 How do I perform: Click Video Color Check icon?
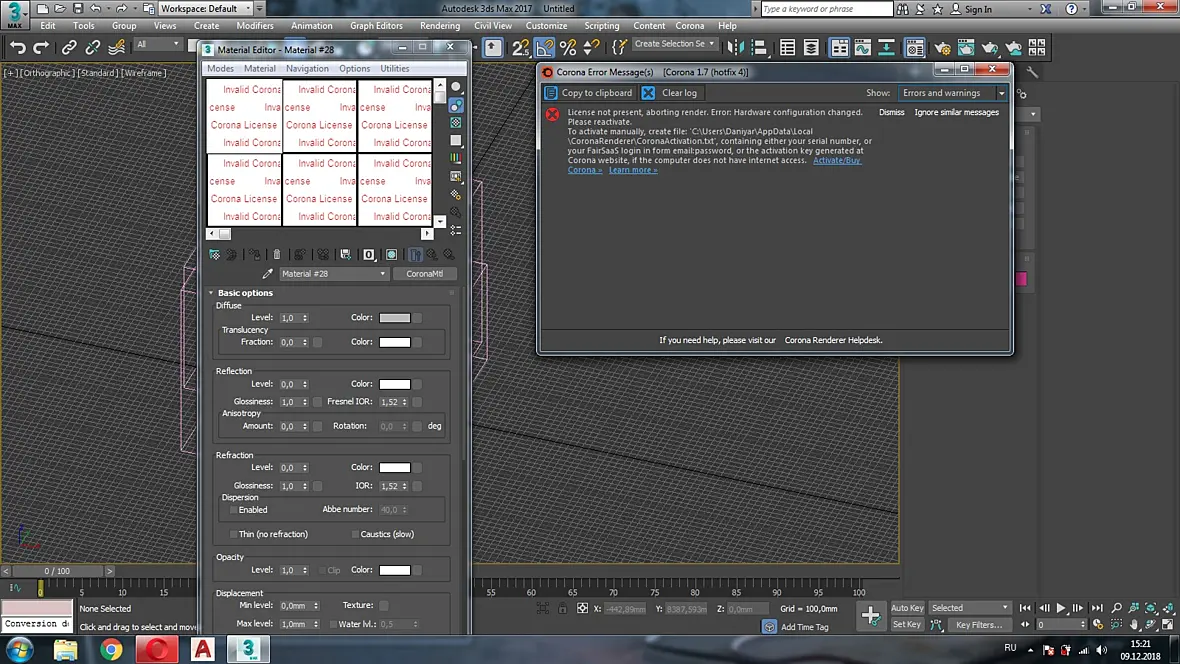tap(456, 158)
